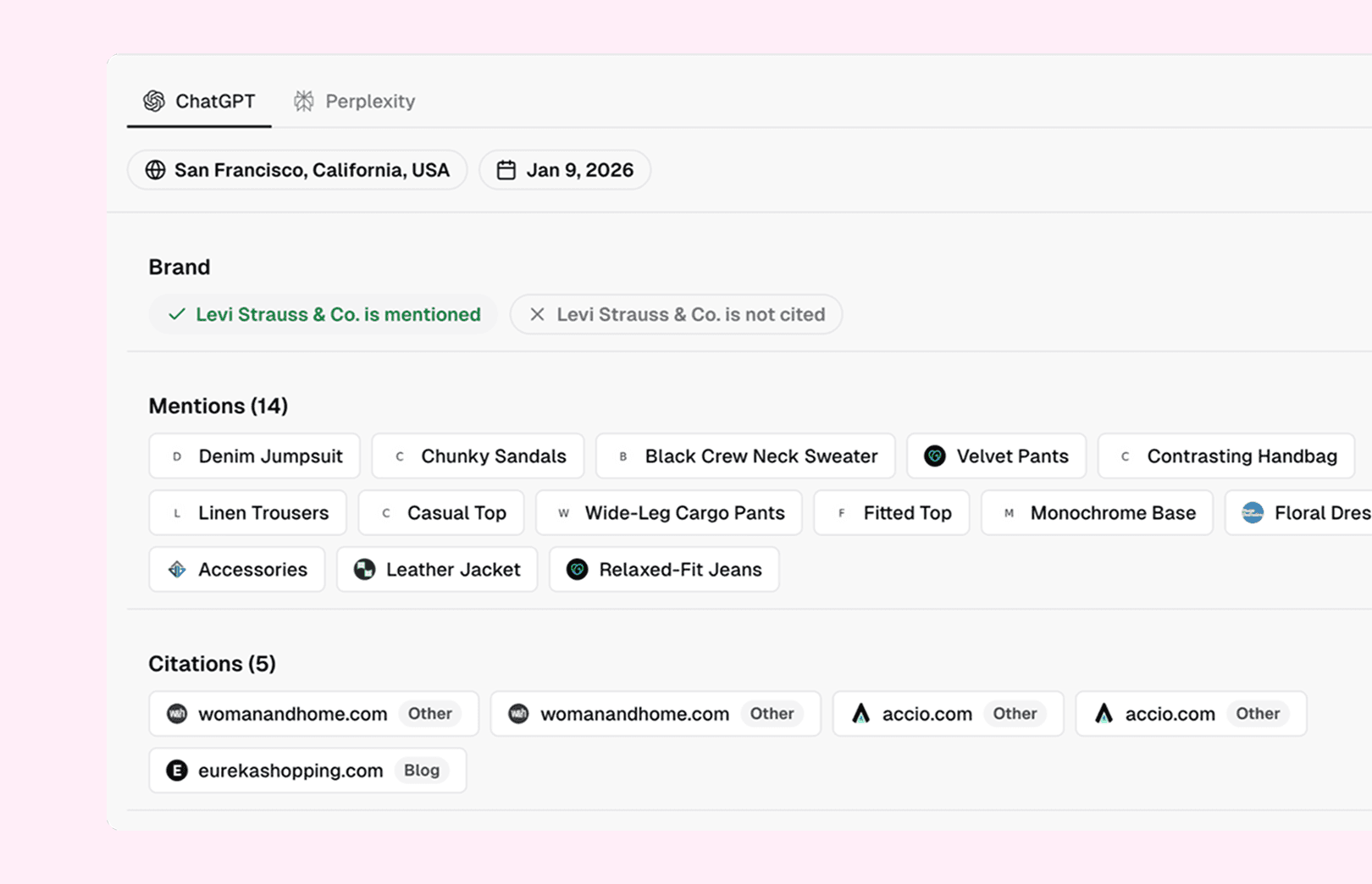The width and height of the screenshot is (1372, 884).
Task: Open the second womanandhome.com citation
Action: tap(656, 714)
